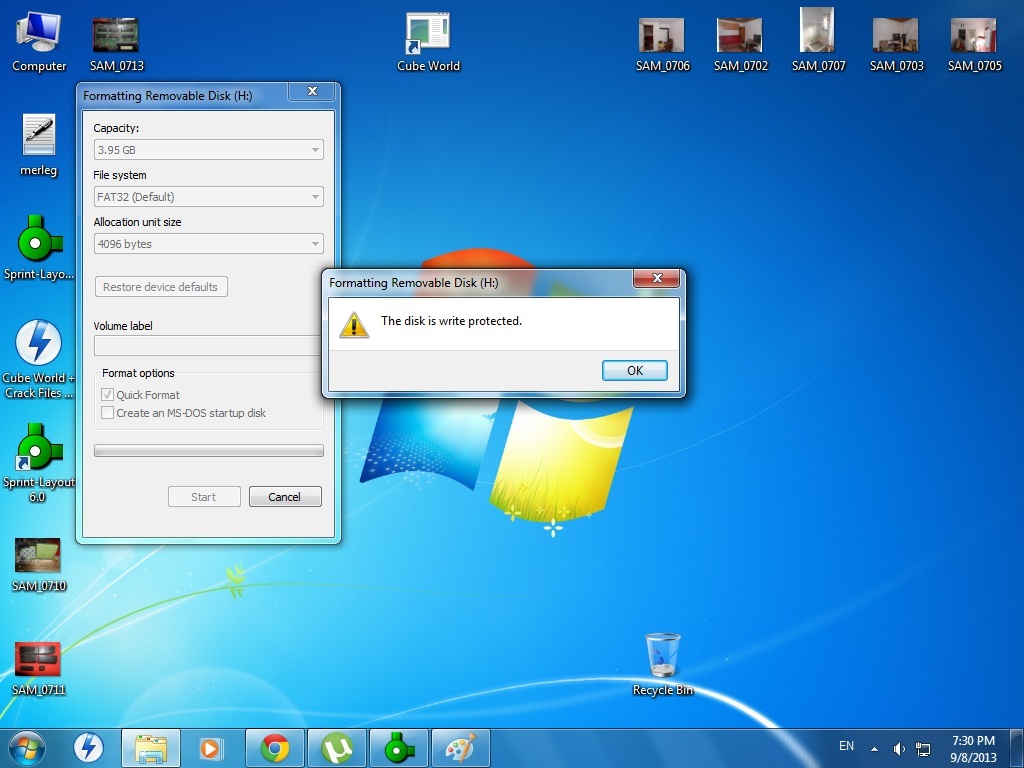Switch to Paint in the taskbar

coord(460,748)
